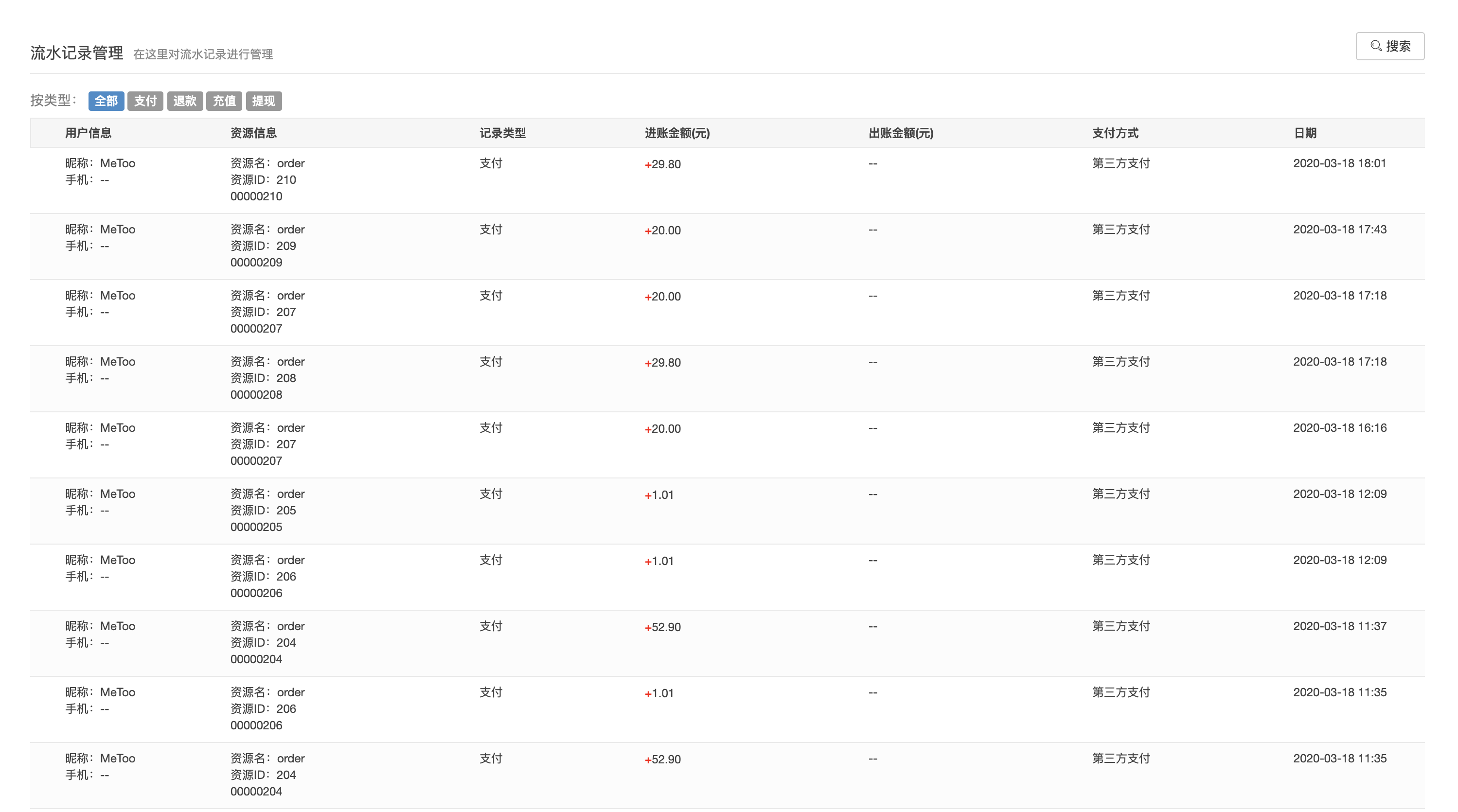The image size is (1458, 812).
Task: Click 资源ID：208 text
Action: (x=263, y=378)
